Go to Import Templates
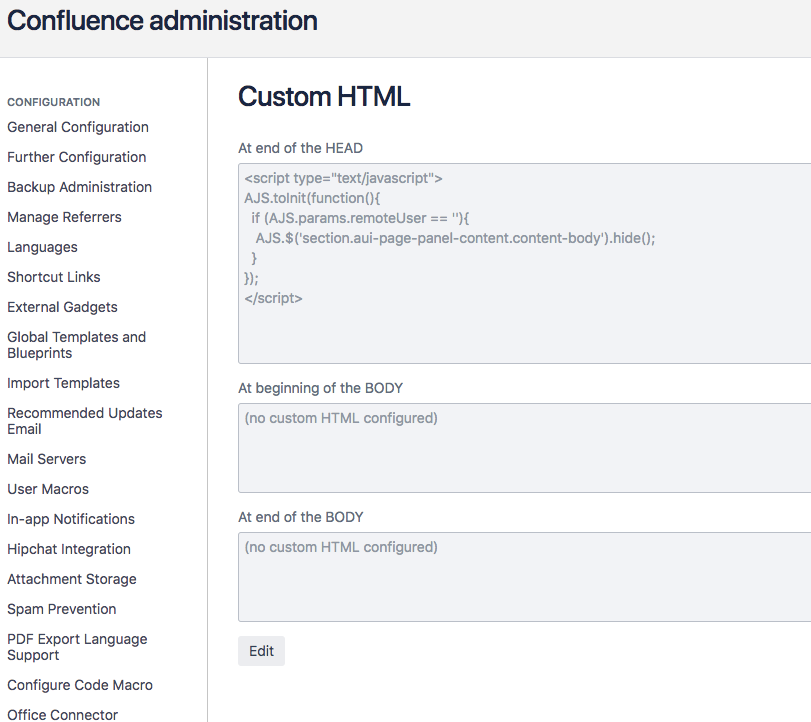Screen dimensions: 811x722 pyautogui.click(x=63, y=383)
